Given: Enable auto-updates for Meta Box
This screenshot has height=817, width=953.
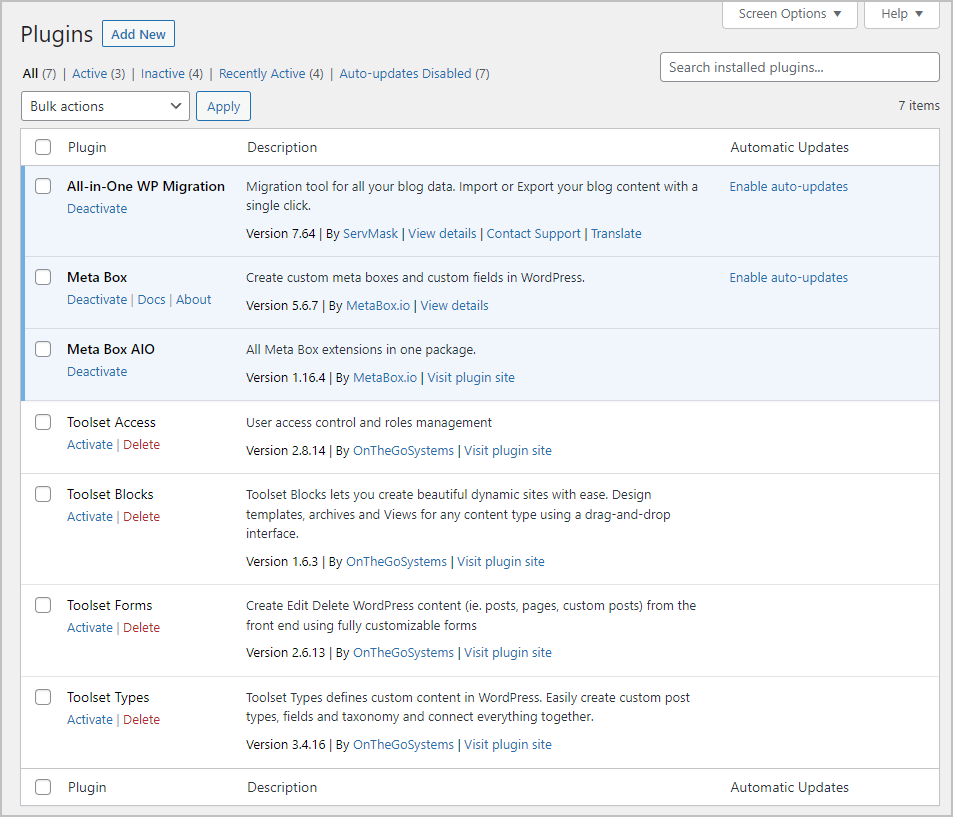Looking at the screenshot, I should tap(788, 278).
